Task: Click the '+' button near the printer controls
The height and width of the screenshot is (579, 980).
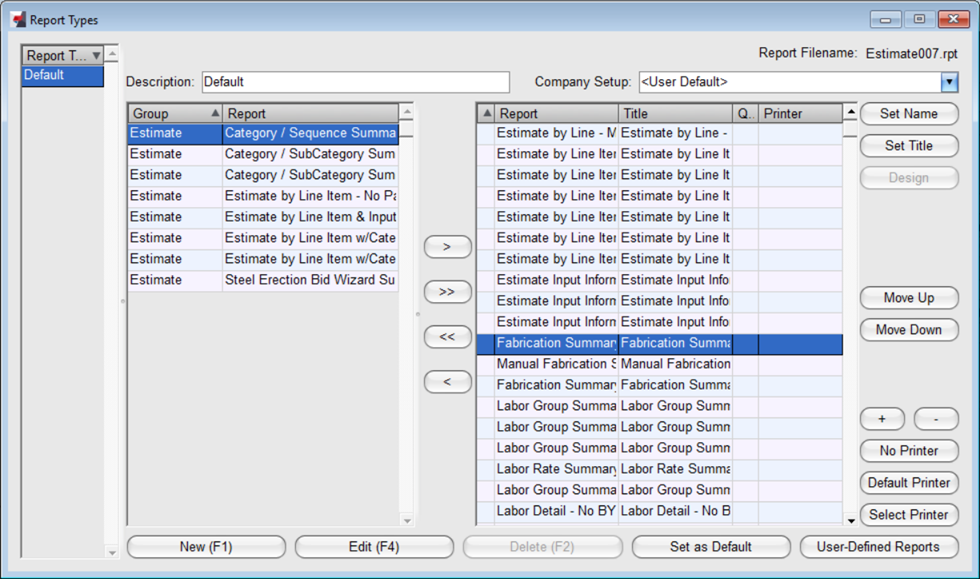Action: point(882,419)
